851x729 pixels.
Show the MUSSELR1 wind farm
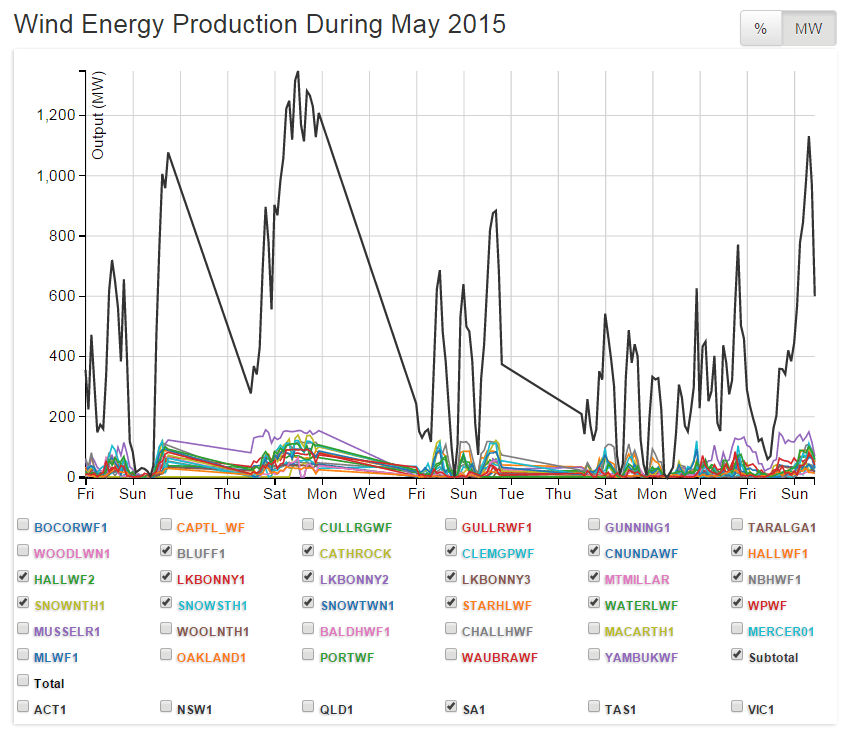point(23,630)
